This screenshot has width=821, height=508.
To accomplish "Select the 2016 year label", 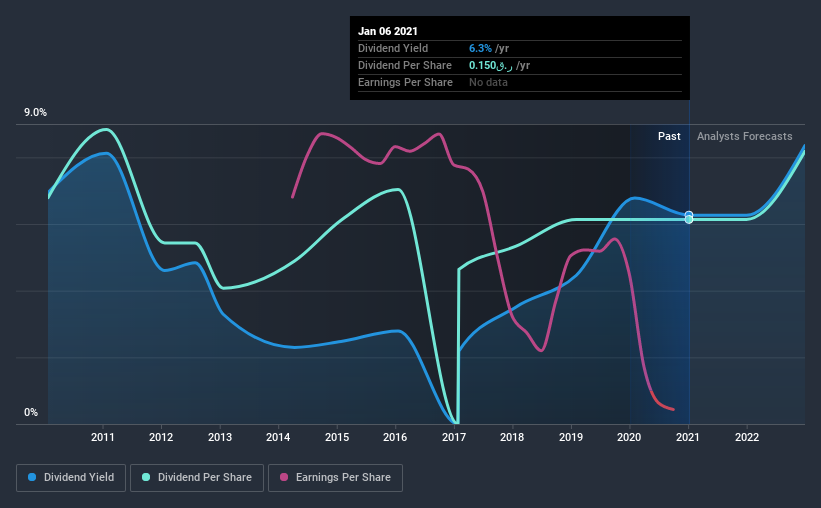I will [395, 437].
